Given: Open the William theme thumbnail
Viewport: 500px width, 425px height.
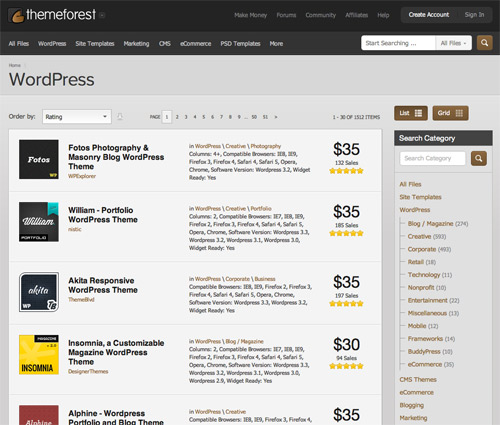Looking at the screenshot, I should [x=39, y=222].
